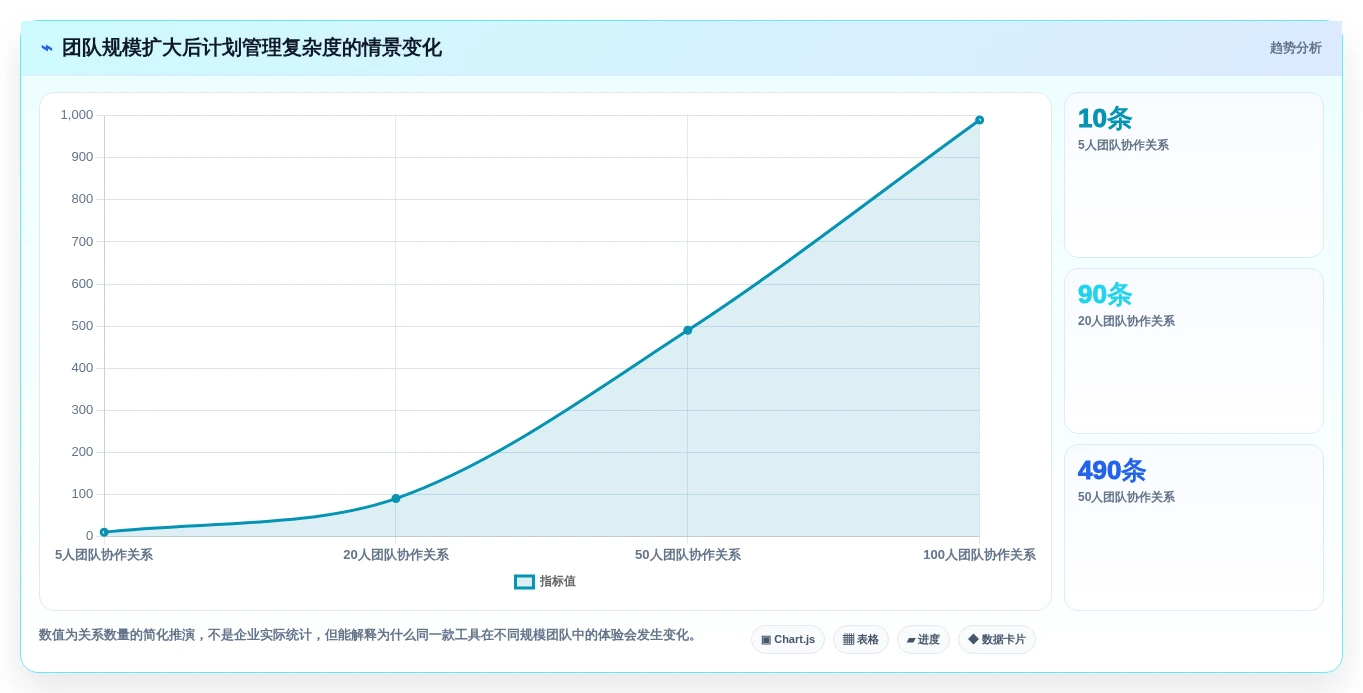The width and height of the screenshot is (1363, 693).
Task: Click the y-axis value 500
Action: point(82,326)
